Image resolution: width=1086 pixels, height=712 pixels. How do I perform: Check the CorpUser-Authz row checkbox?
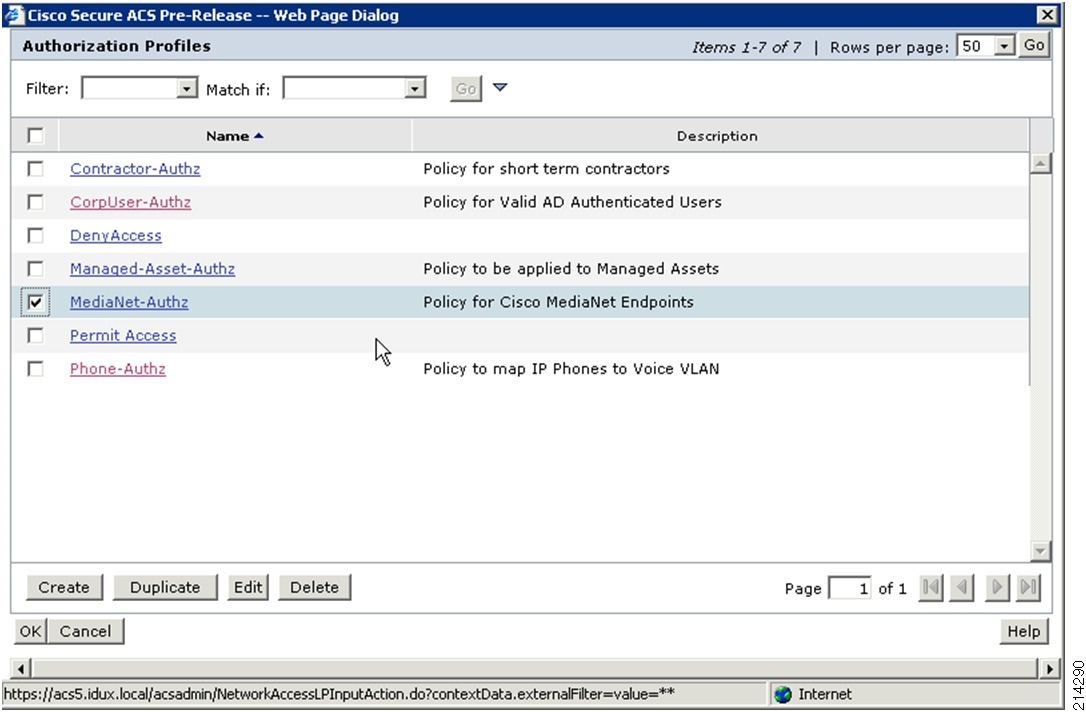click(35, 202)
